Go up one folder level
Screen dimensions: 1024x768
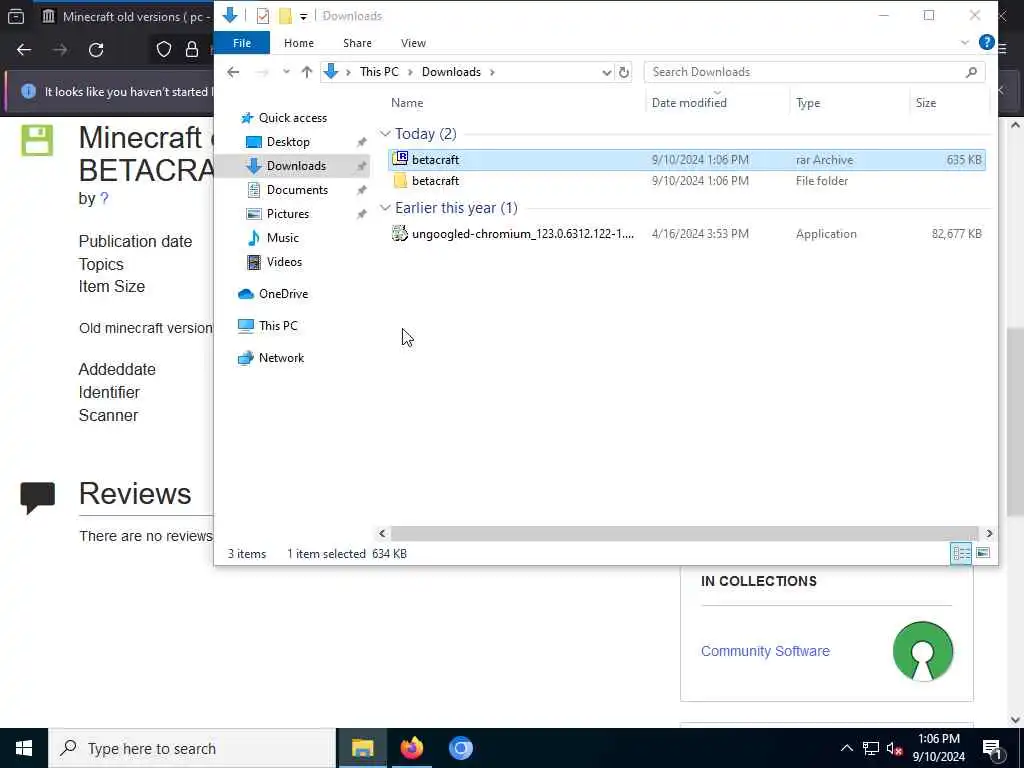(x=306, y=72)
